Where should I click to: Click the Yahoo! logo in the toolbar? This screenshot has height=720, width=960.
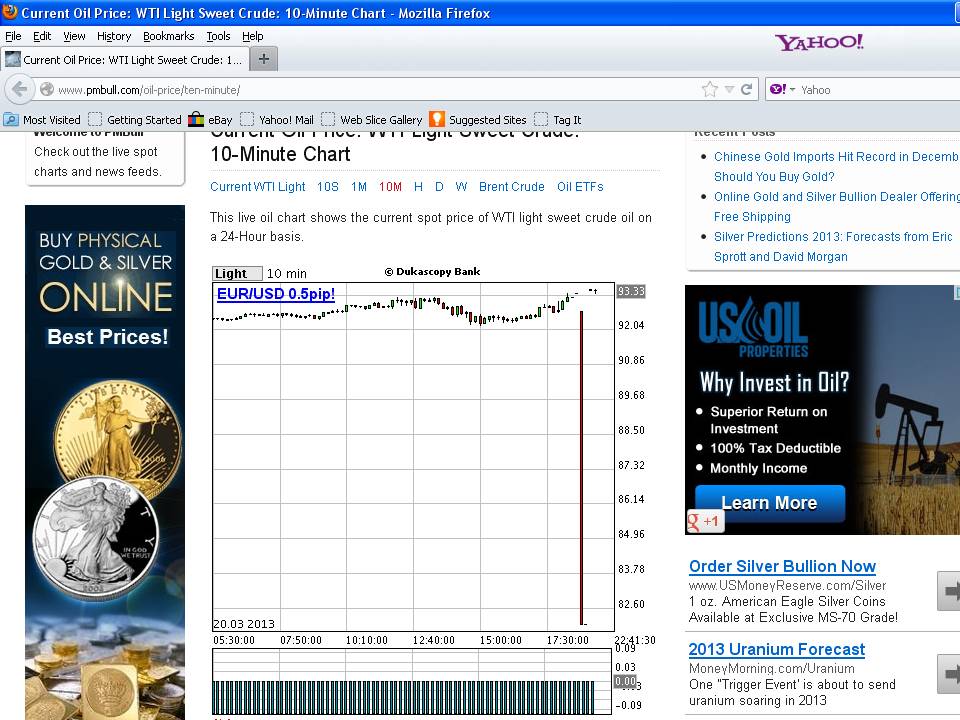pos(819,42)
